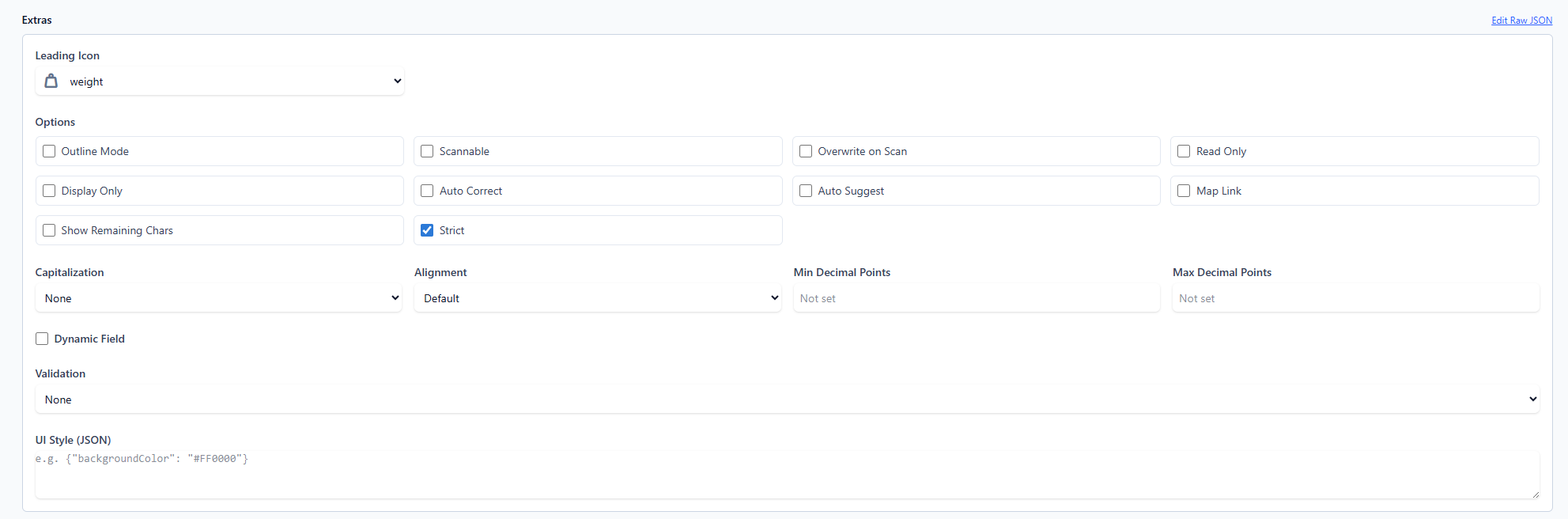Enable Auto Suggest checkbox
This screenshot has width=1568, height=519.
pyautogui.click(x=806, y=191)
